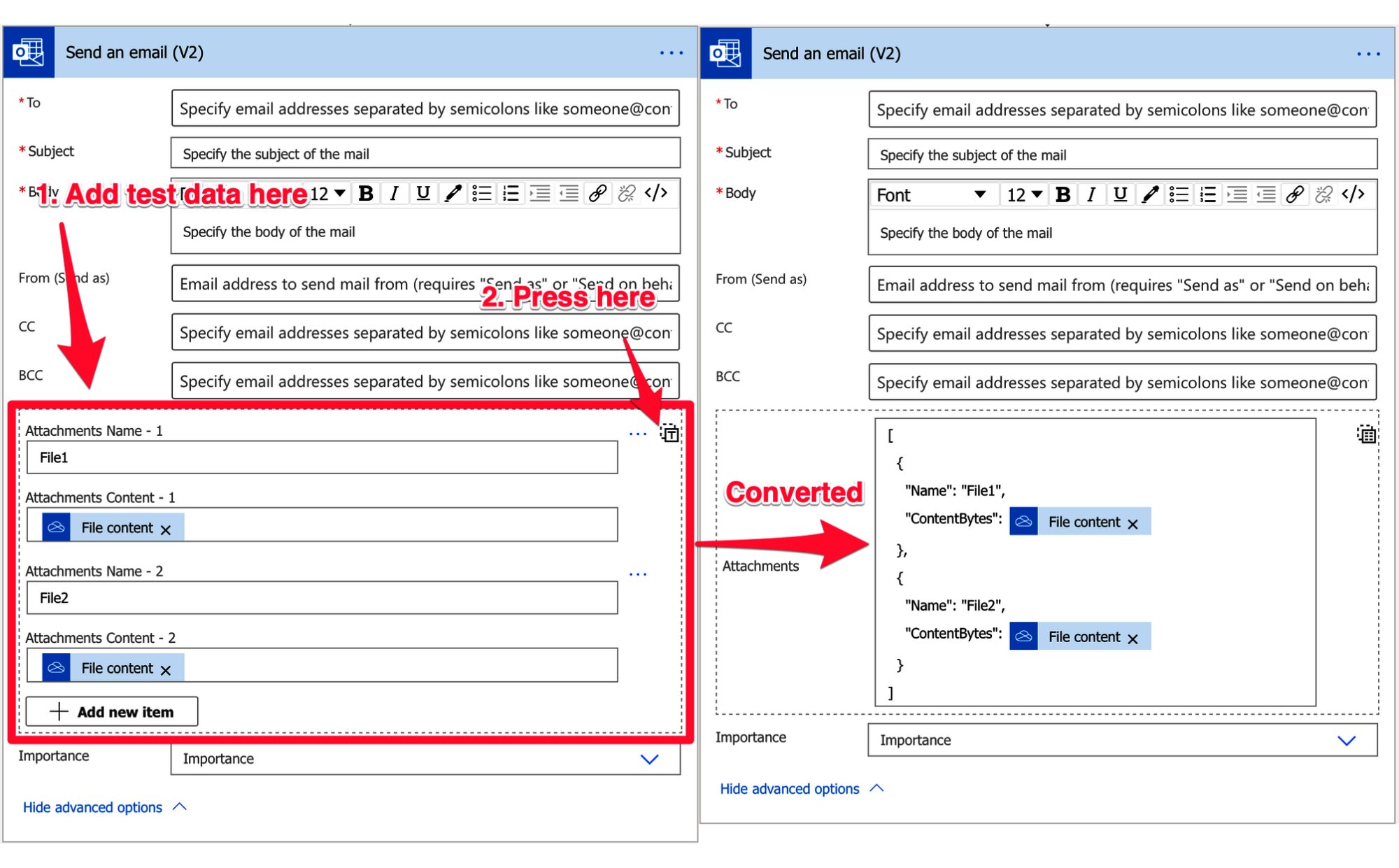The image size is (1399, 868).
Task: Expand the Importance dropdown
Action: point(649,759)
